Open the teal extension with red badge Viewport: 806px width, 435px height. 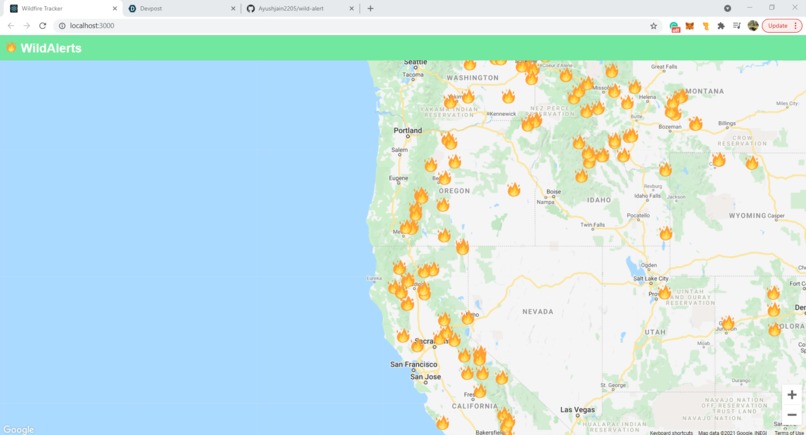pos(674,26)
